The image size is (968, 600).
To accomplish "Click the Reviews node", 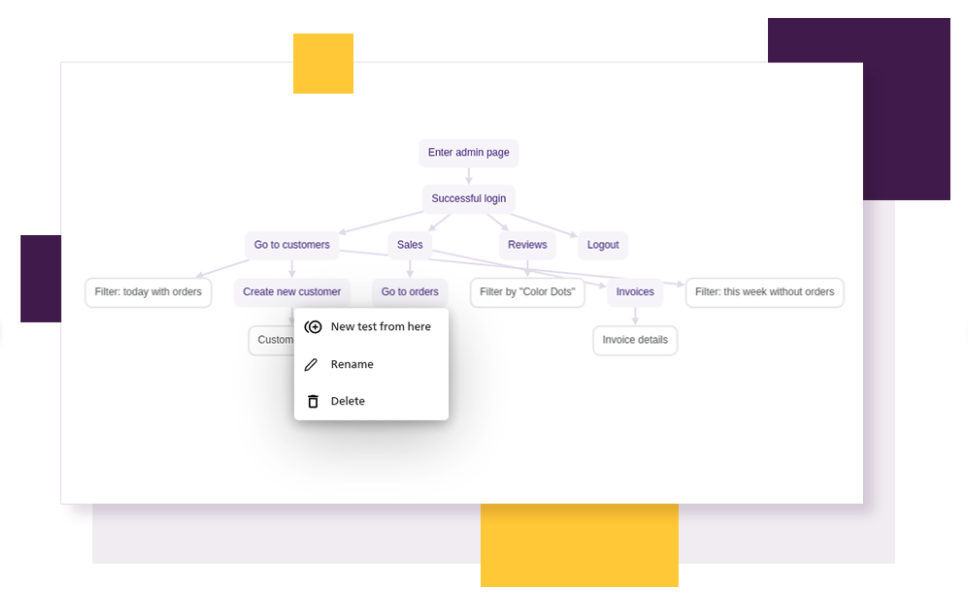I will point(527,245).
